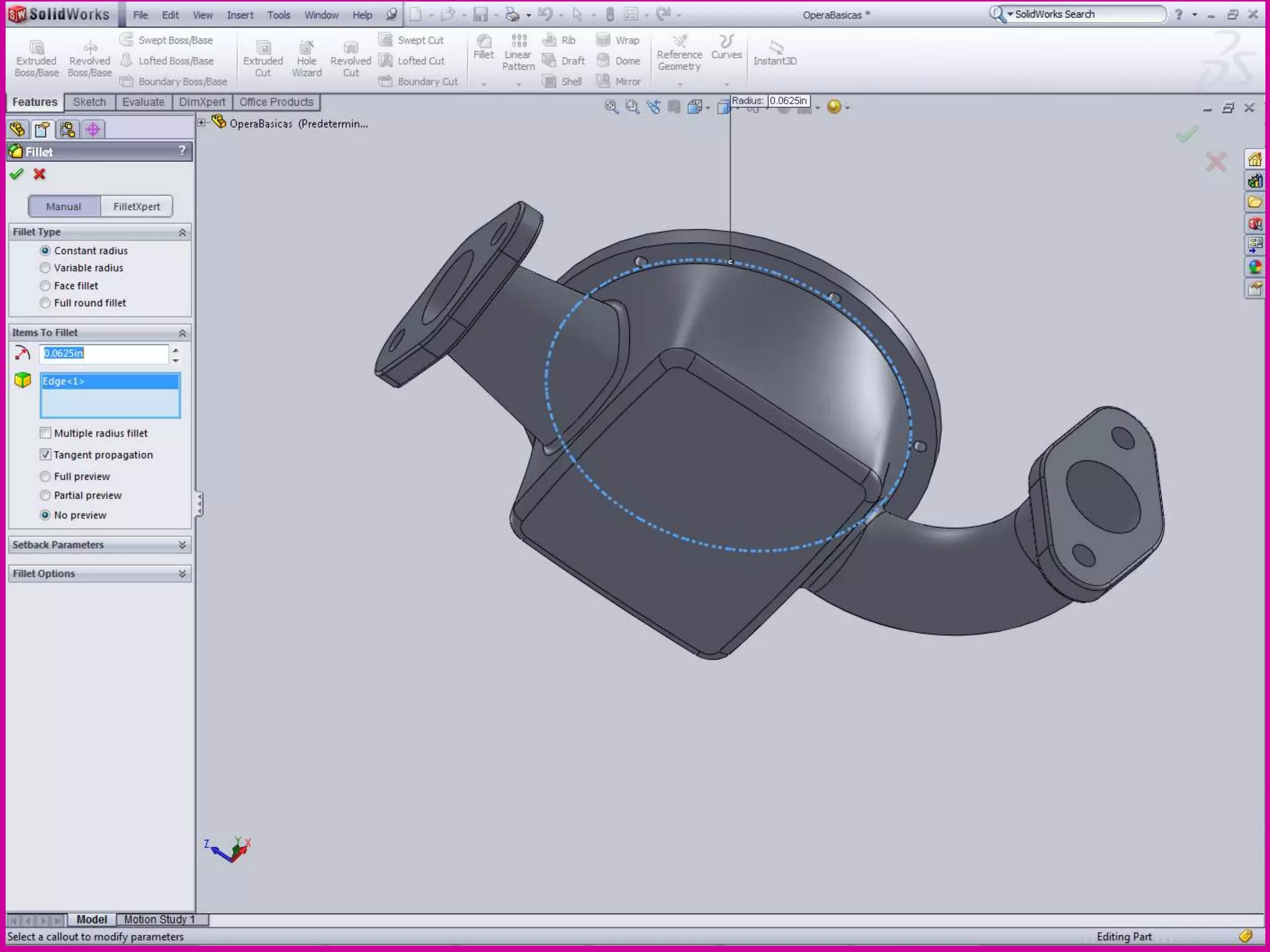
Task: Click the FilletXpert button
Action: (x=136, y=206)
